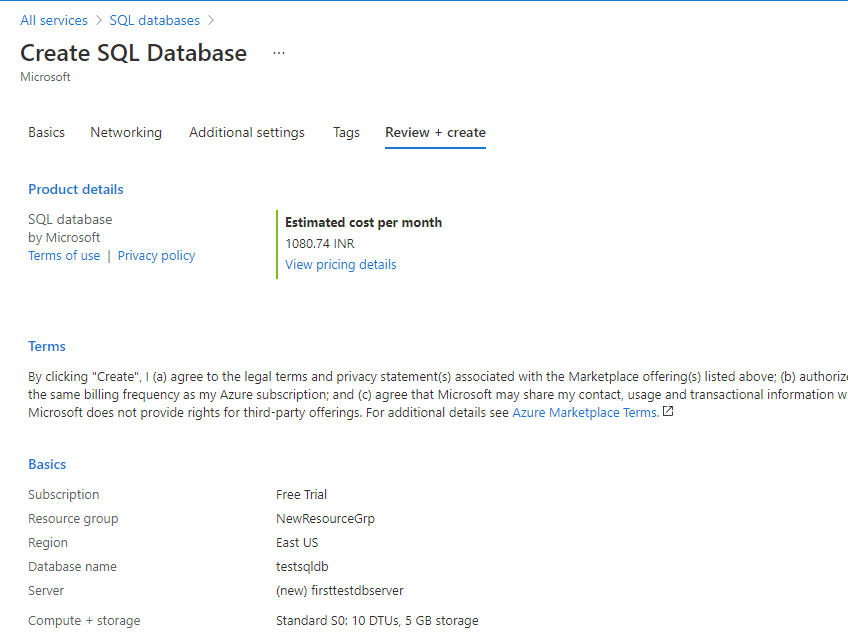Go to SQL databases breadcrumb
Screen dimensions: 848x633
(155, 21)
